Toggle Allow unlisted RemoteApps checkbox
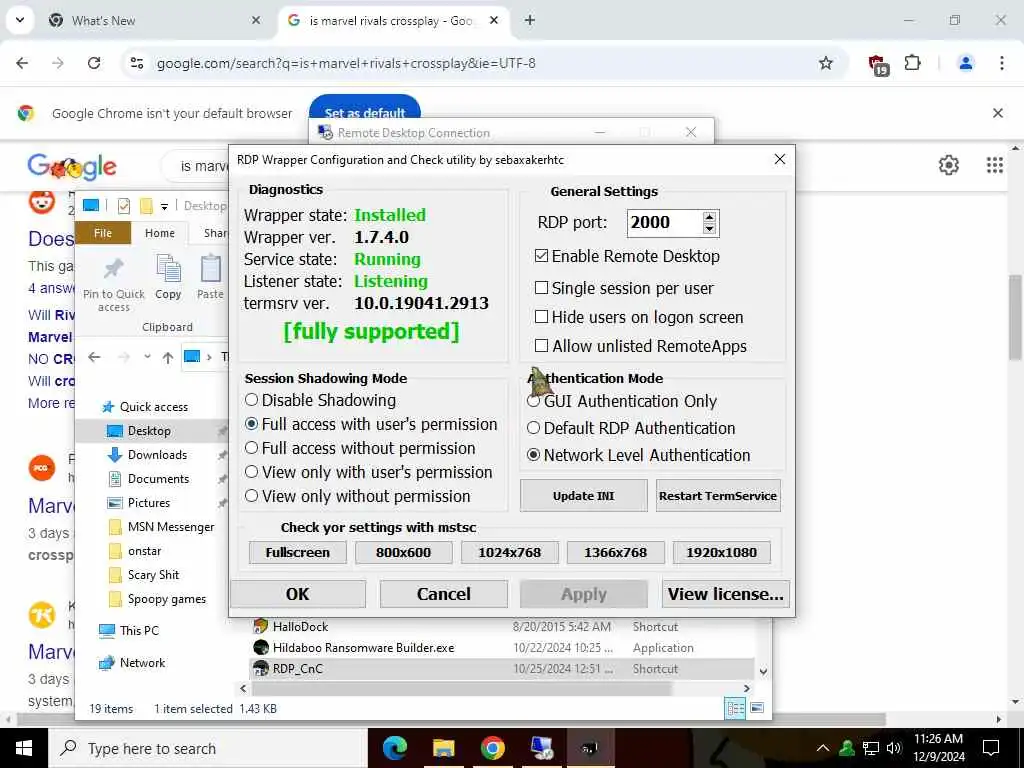Screen dimensions: 1024x768 [x=541, y=345]
